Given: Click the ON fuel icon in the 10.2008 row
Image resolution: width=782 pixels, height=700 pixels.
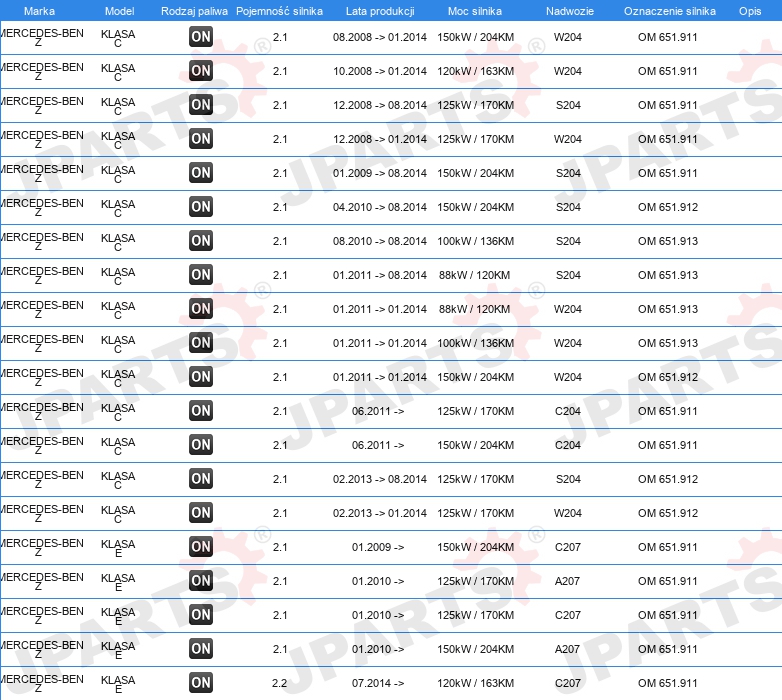Looking at the screenshot, I should tap(201, 71).
